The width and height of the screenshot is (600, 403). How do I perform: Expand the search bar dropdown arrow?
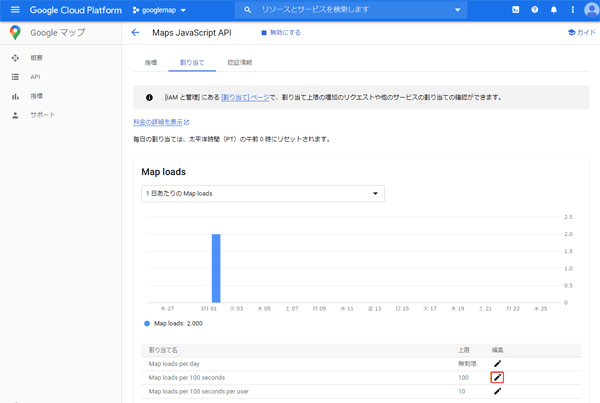(458, 10)
